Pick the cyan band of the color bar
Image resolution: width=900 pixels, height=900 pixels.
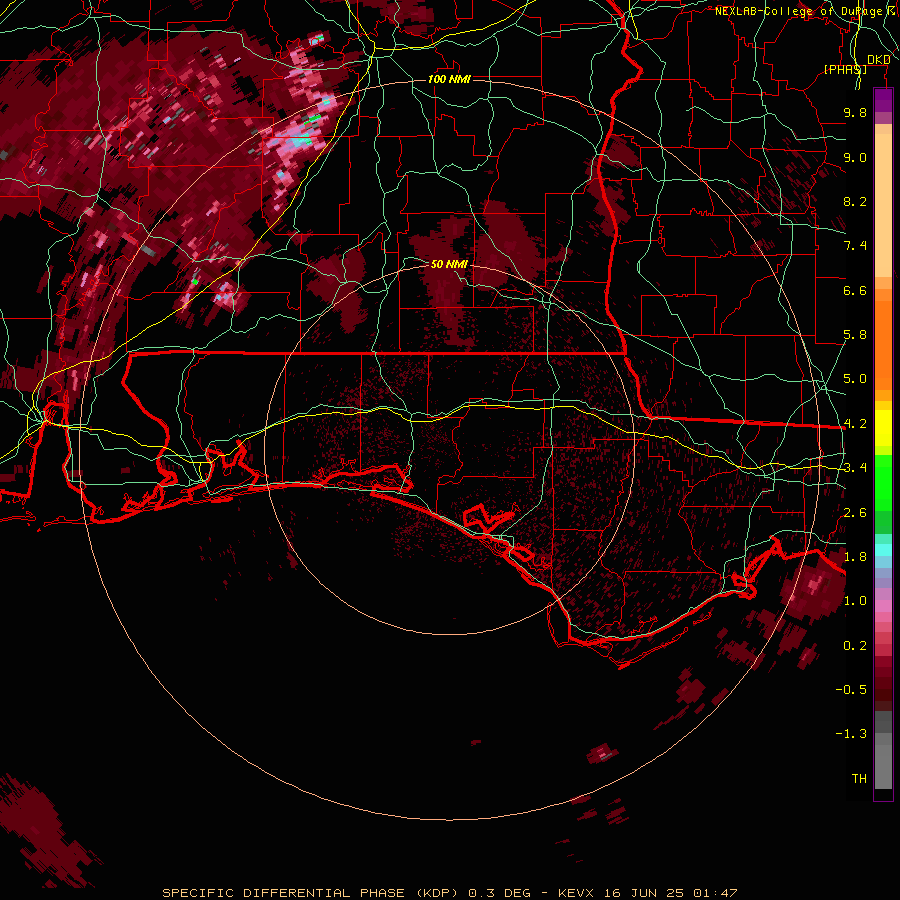point(883,550)
